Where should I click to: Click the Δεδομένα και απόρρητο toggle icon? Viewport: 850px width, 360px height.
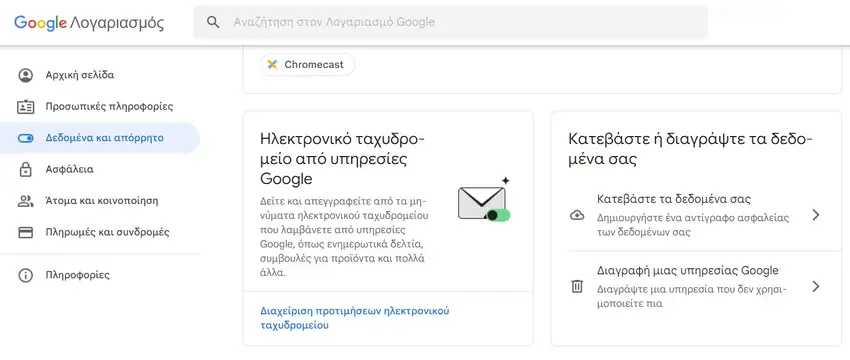(x=25, y=138)
